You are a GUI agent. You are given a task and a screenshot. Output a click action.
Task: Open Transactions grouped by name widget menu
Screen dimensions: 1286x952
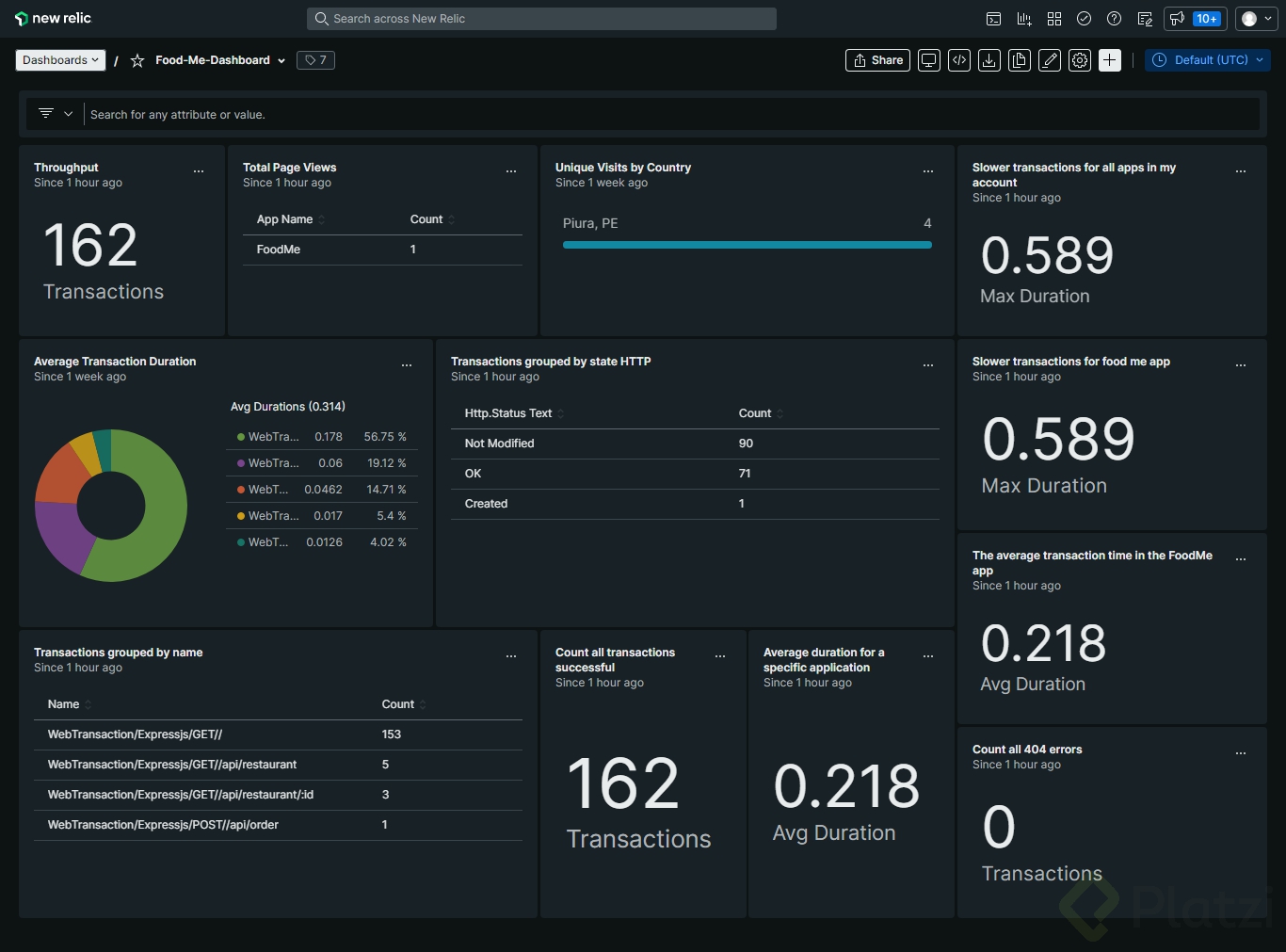click(x=511, y=656)
